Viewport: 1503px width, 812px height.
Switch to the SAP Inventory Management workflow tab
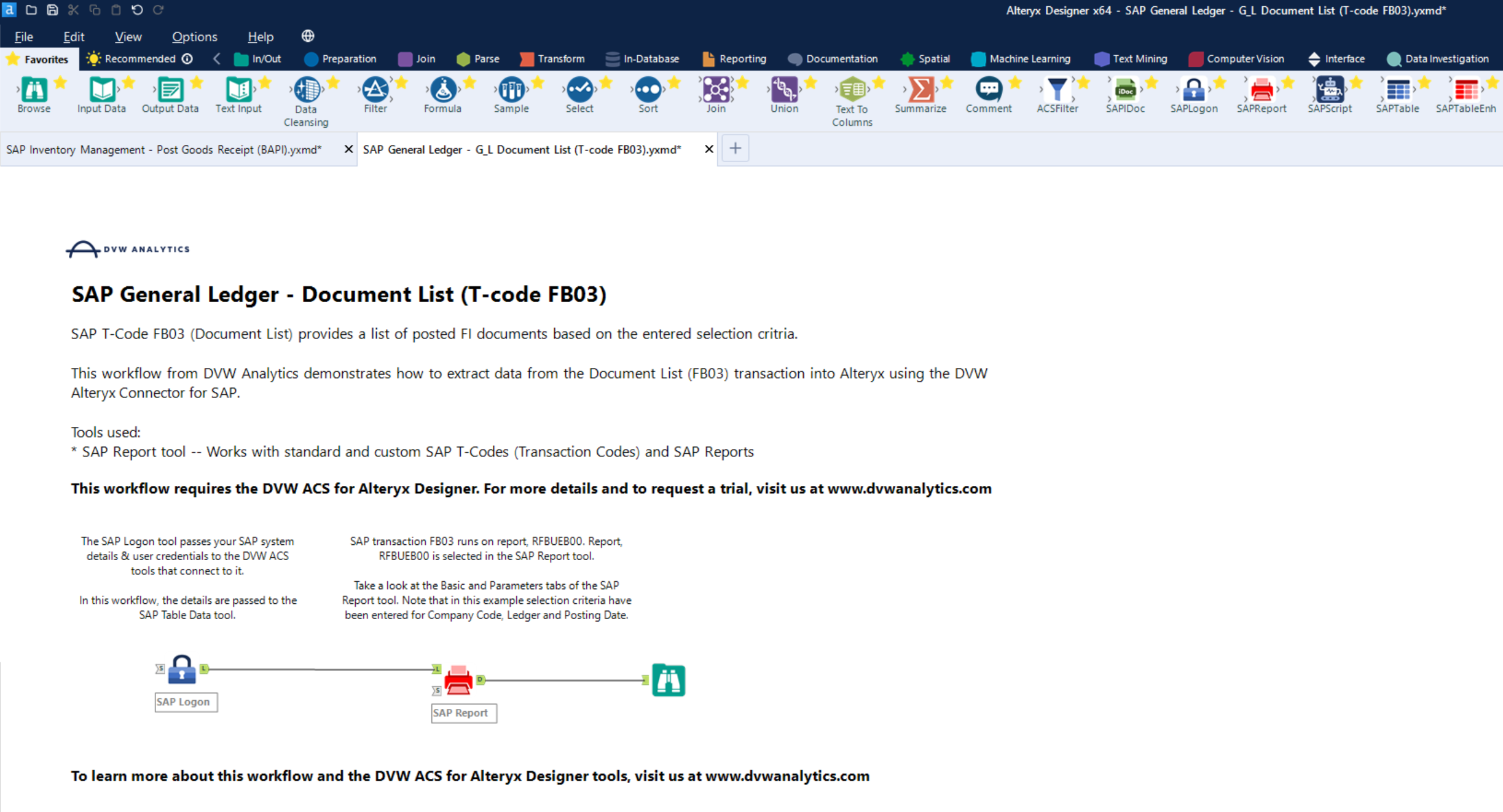[163, 149]
